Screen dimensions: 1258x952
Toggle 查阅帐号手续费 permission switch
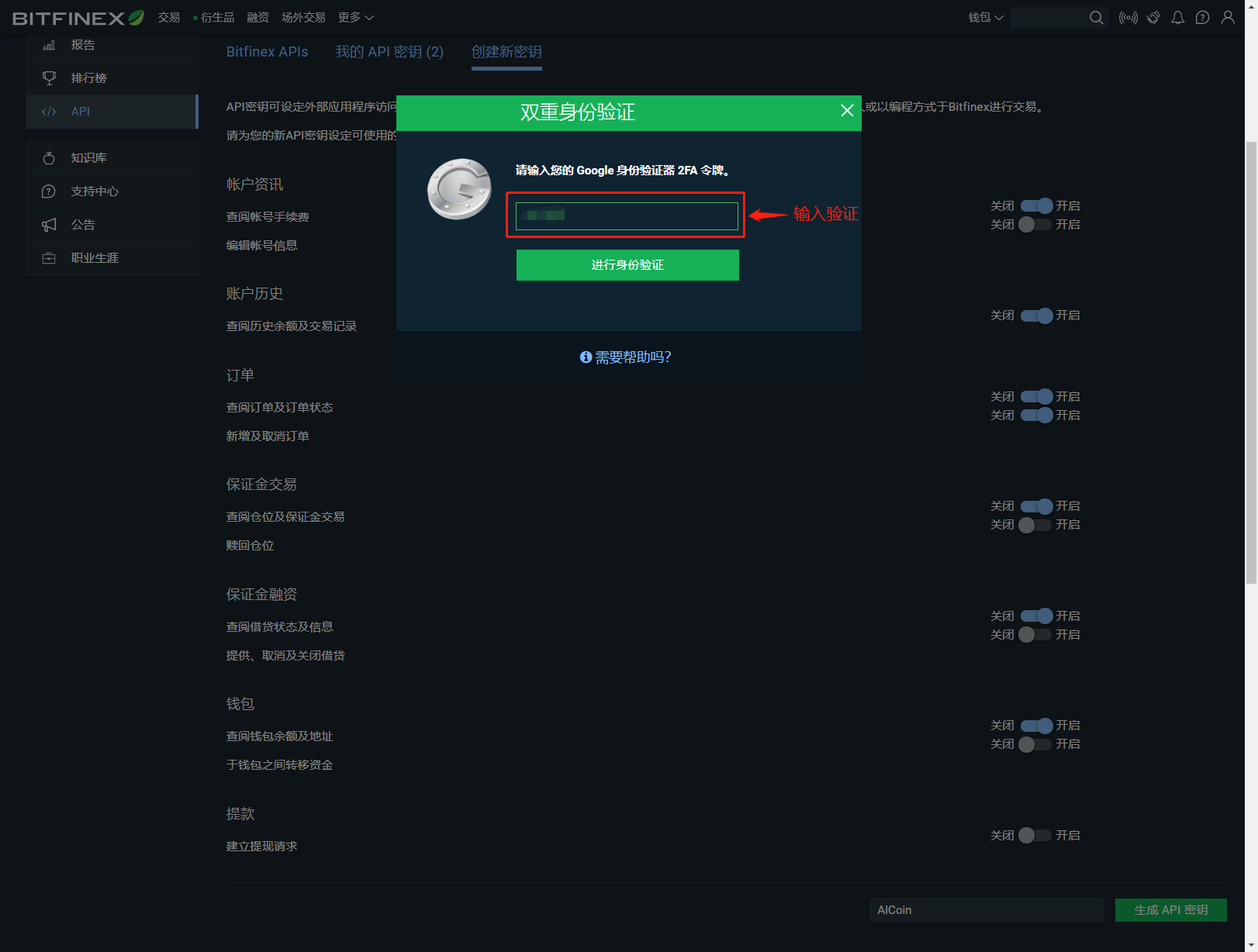(1036, 206)
